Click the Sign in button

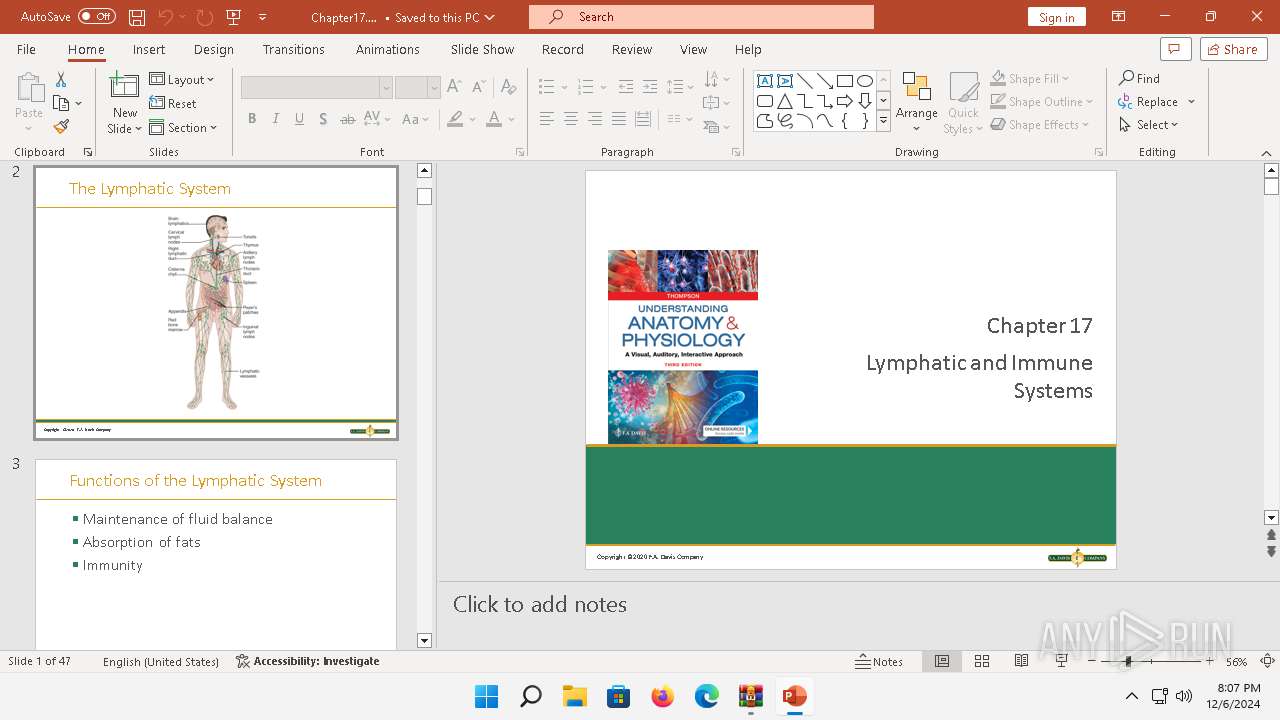pyautogui.click(x=1056, y=17)
